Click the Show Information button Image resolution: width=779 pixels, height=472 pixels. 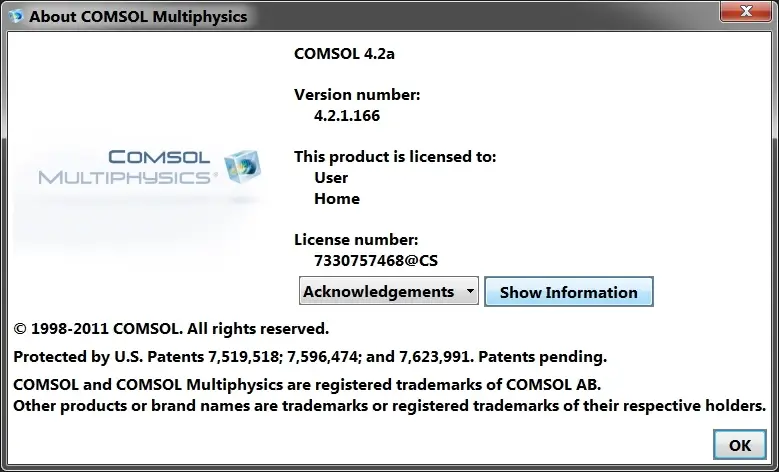click(568, 292)
